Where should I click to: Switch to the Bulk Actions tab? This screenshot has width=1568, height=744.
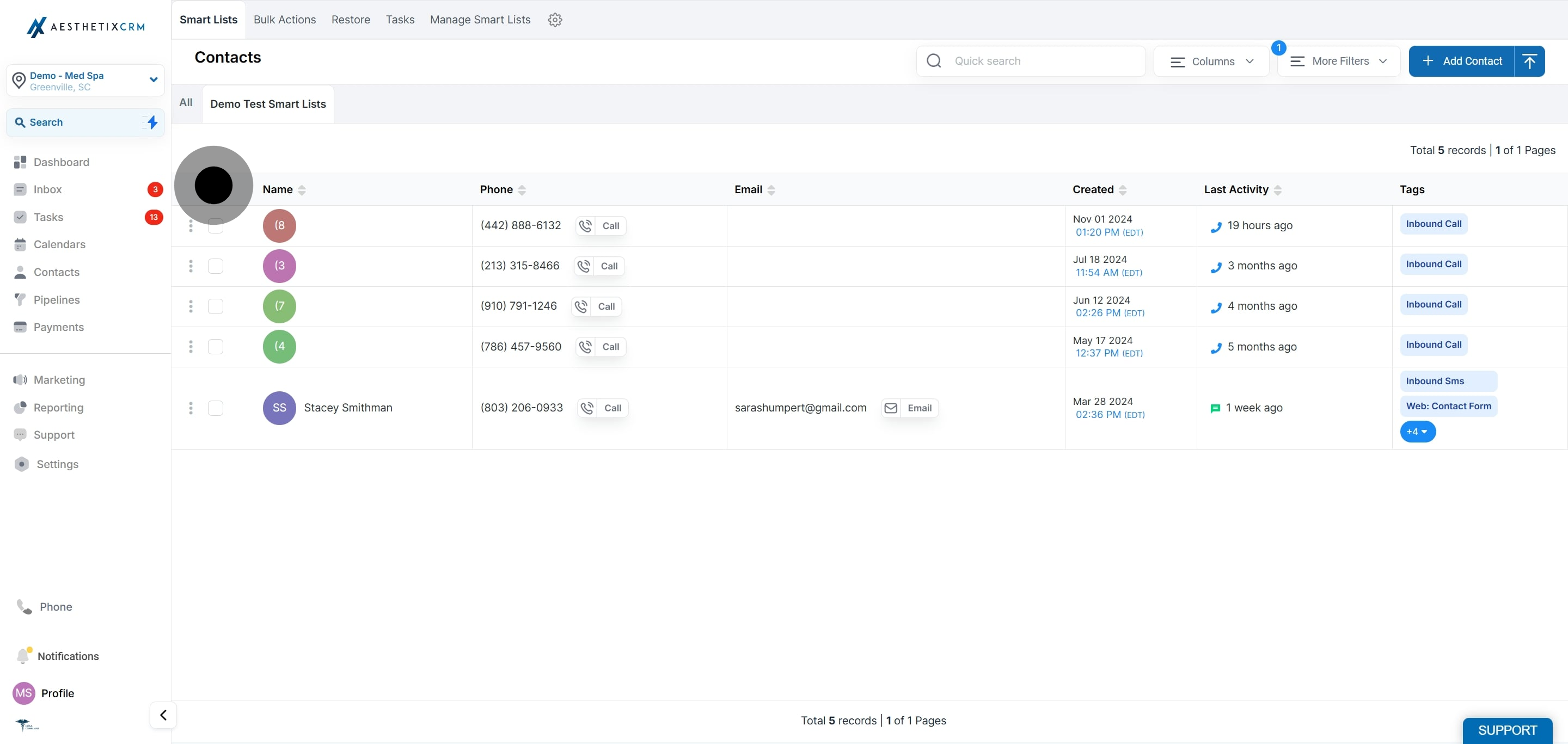coord(284,20)
